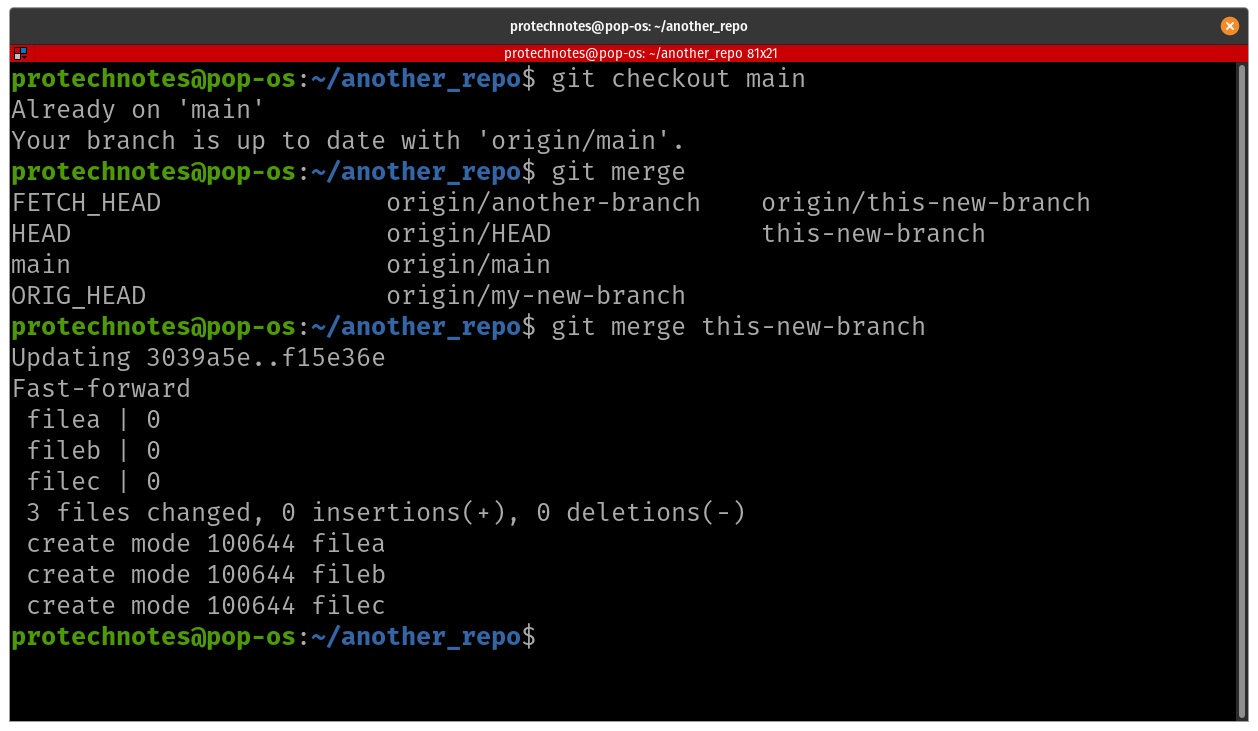The width and height of the screenshot is (1258, 731).
Task: Click the 'create mode 100644 filea' line
Action: tap(206, 544)
